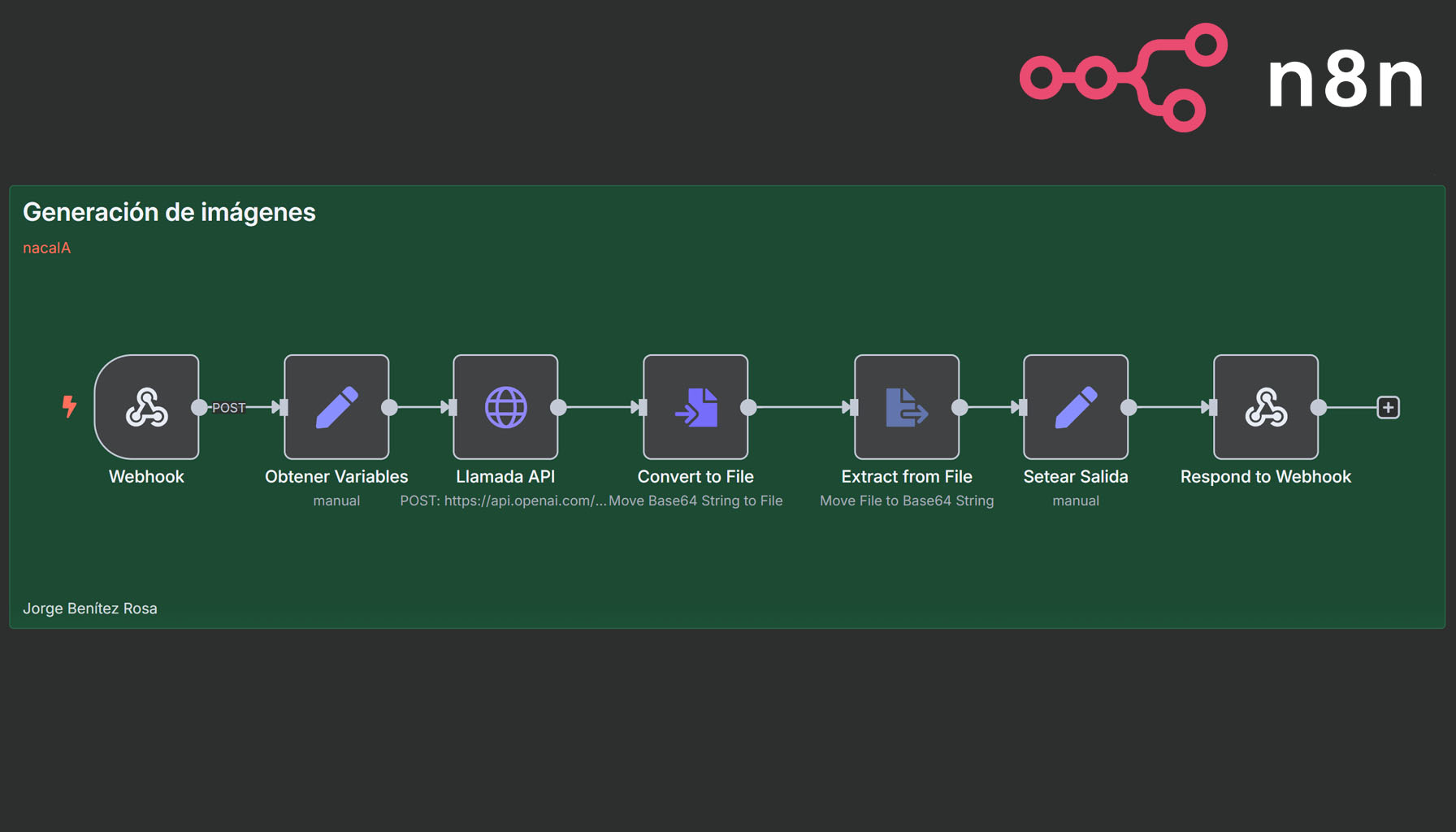Open the Obtener Variables pencil node
The width and height of the screenshot is (1456, 832).
(336, 407)
